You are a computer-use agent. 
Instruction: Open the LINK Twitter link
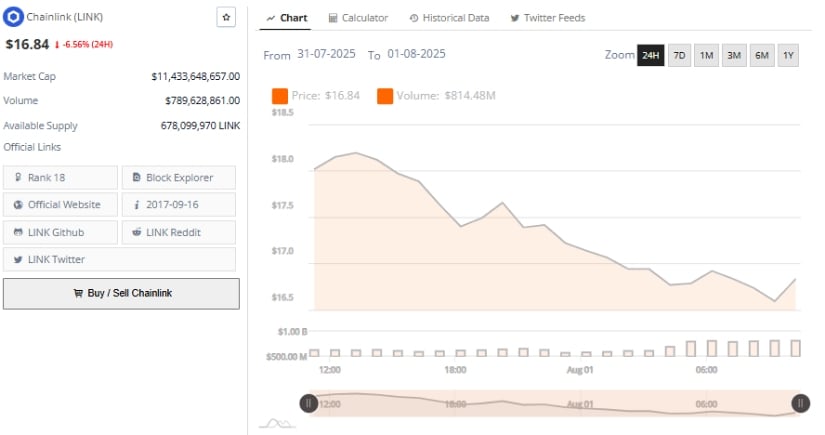click(119, 259)
